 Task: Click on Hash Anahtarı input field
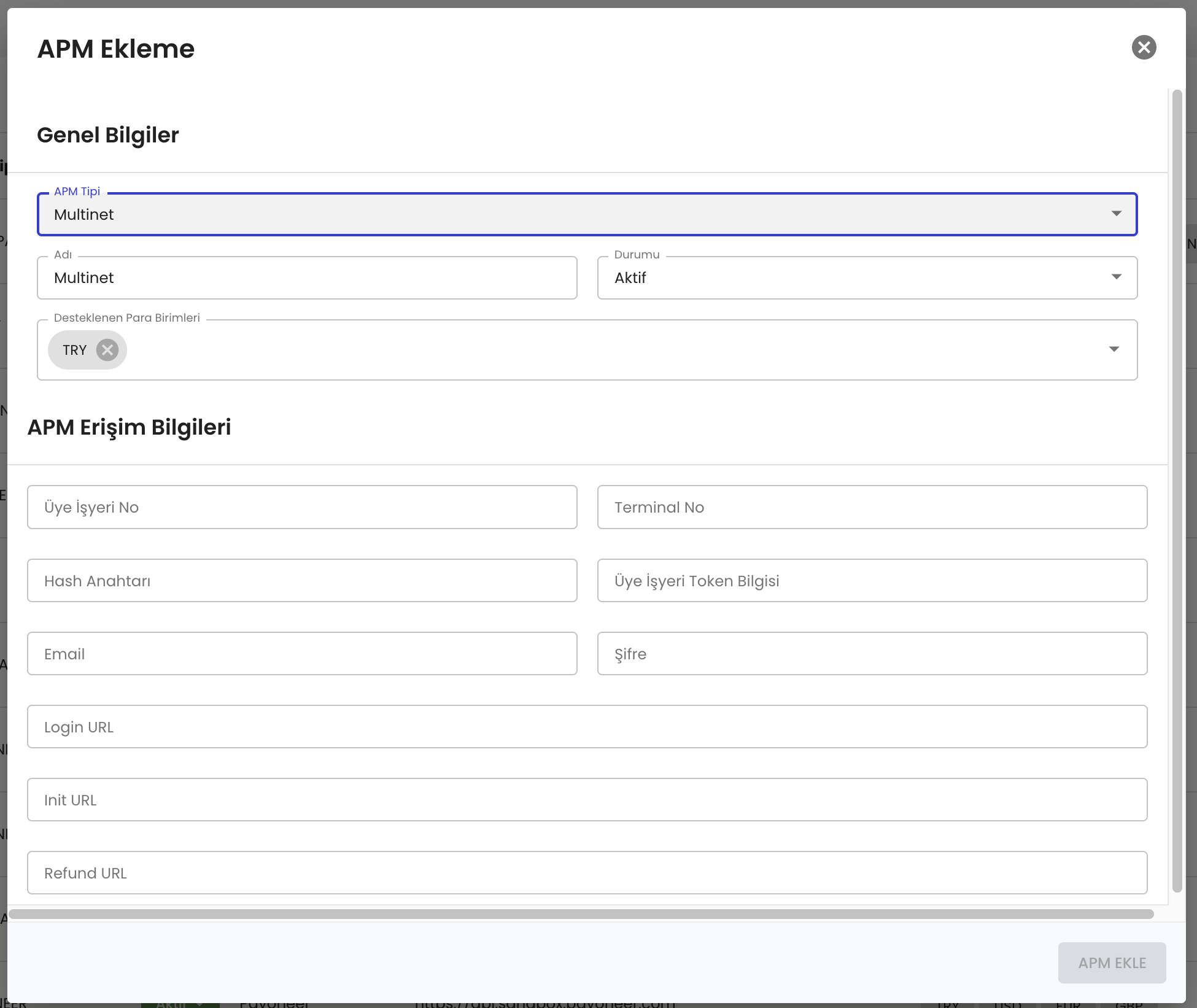click(x=302, y=580)
